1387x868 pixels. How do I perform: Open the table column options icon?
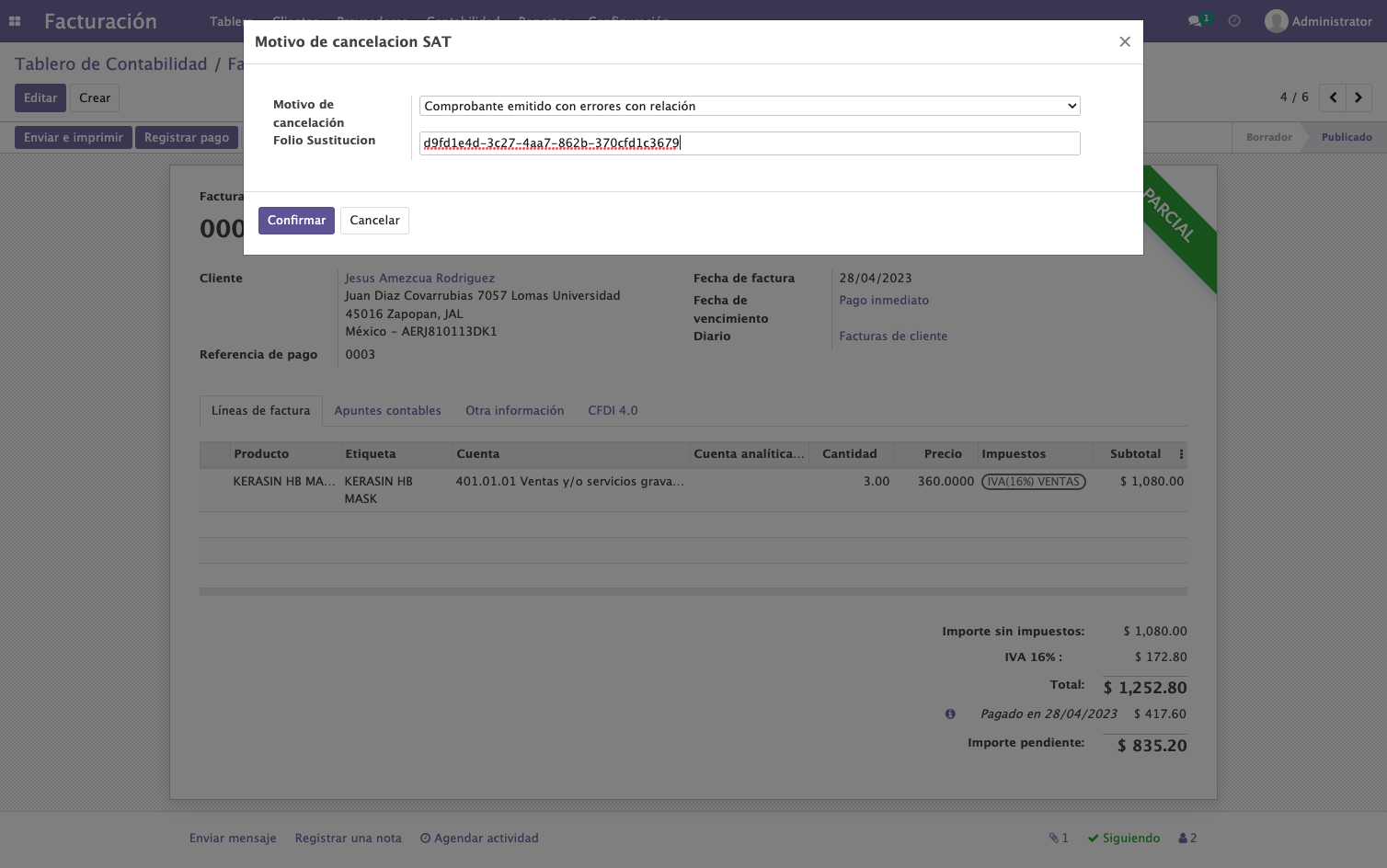coord(1181,454)
